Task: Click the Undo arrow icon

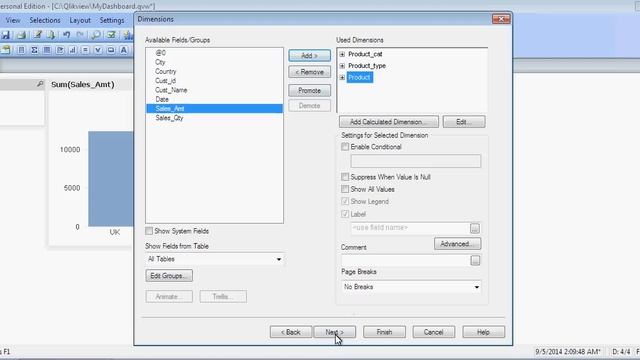Action: [67, 35]
